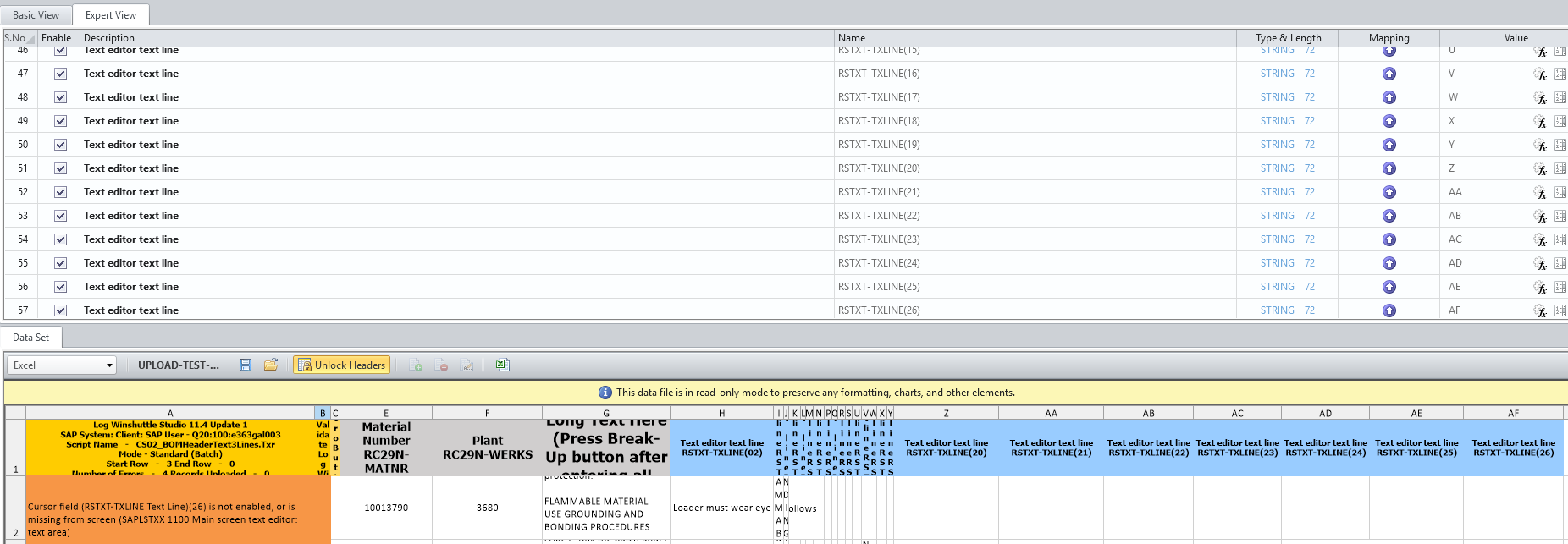Click value cell AF in row 57

click(1487, 310)
